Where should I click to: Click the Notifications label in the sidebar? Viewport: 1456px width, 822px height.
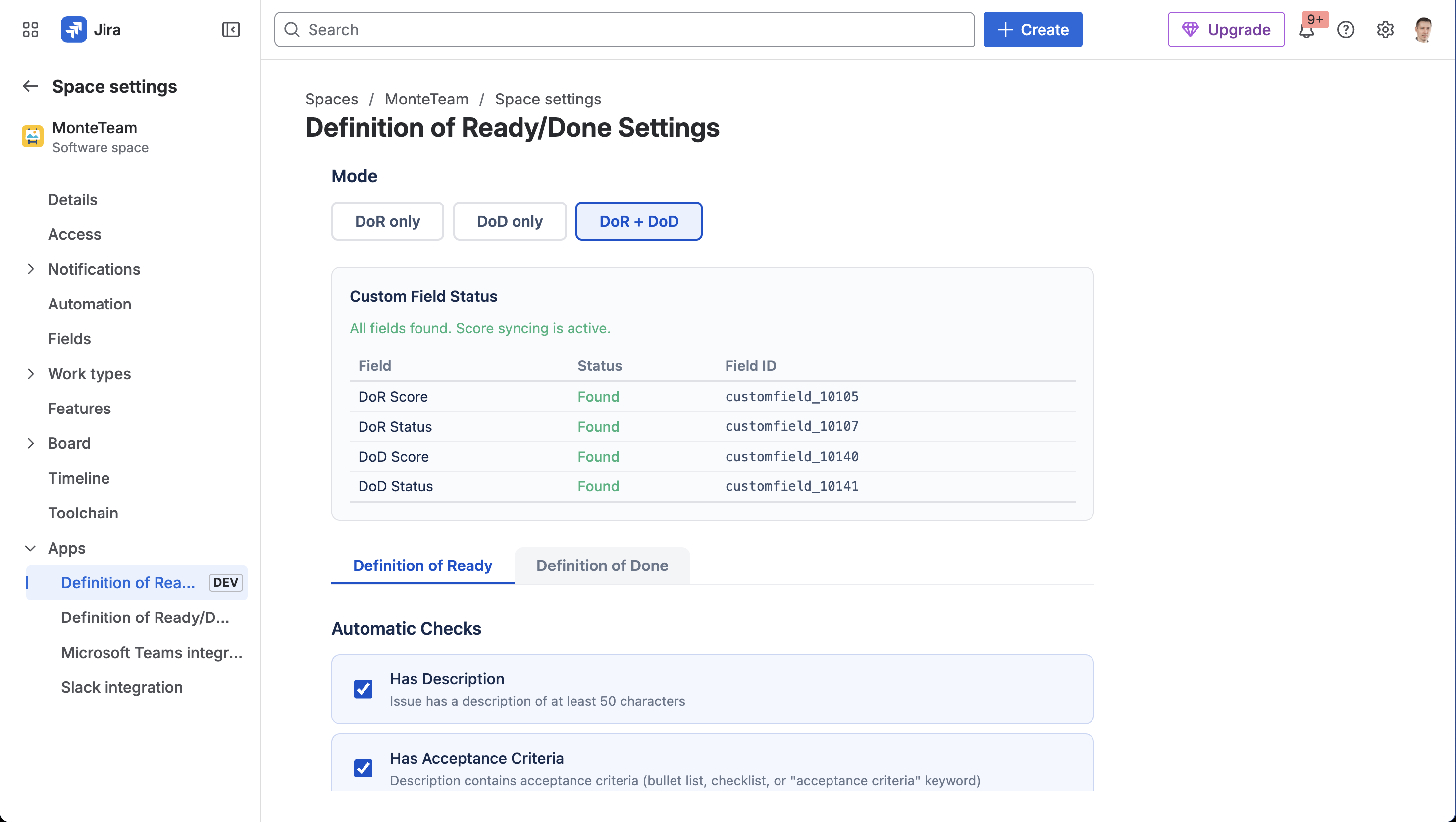coord(94,269)
